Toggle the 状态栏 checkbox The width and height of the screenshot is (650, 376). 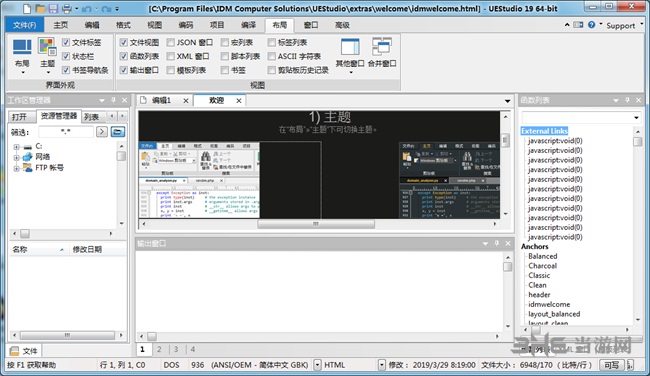coord(65,56)
